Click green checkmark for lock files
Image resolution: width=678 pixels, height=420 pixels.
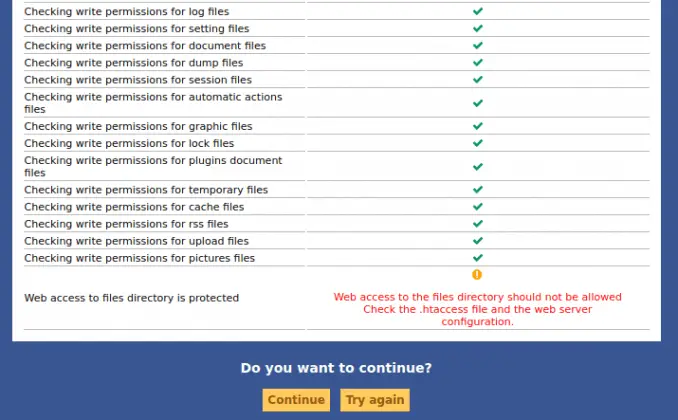click(478, 143)
